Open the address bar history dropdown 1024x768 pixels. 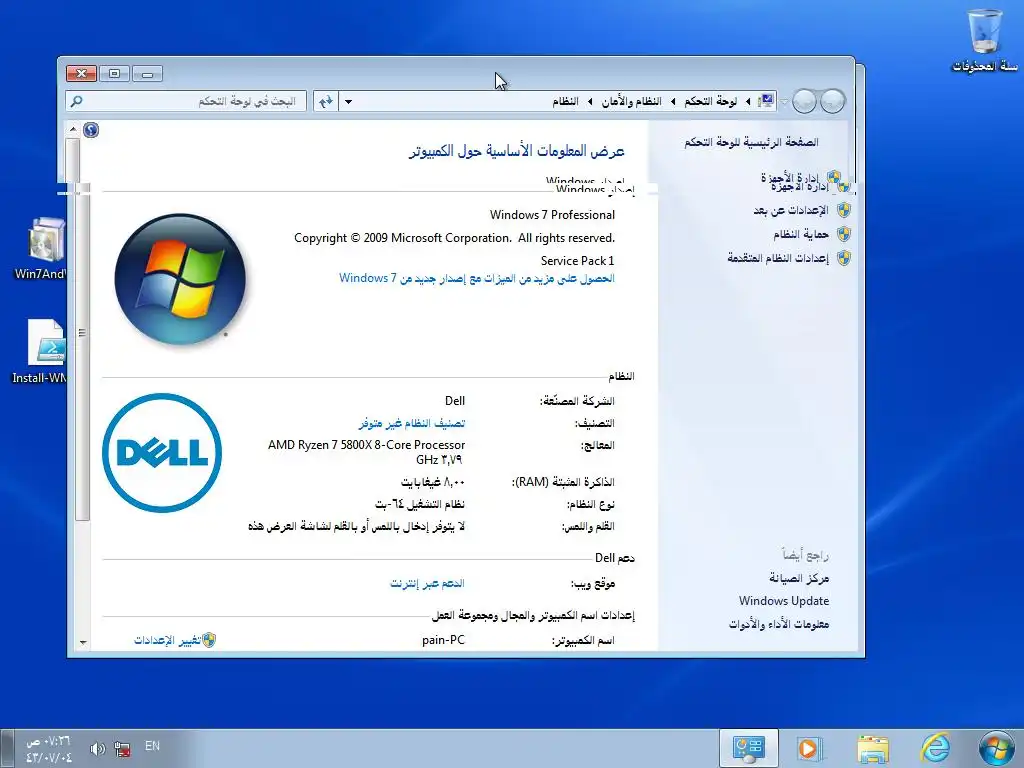349,101
